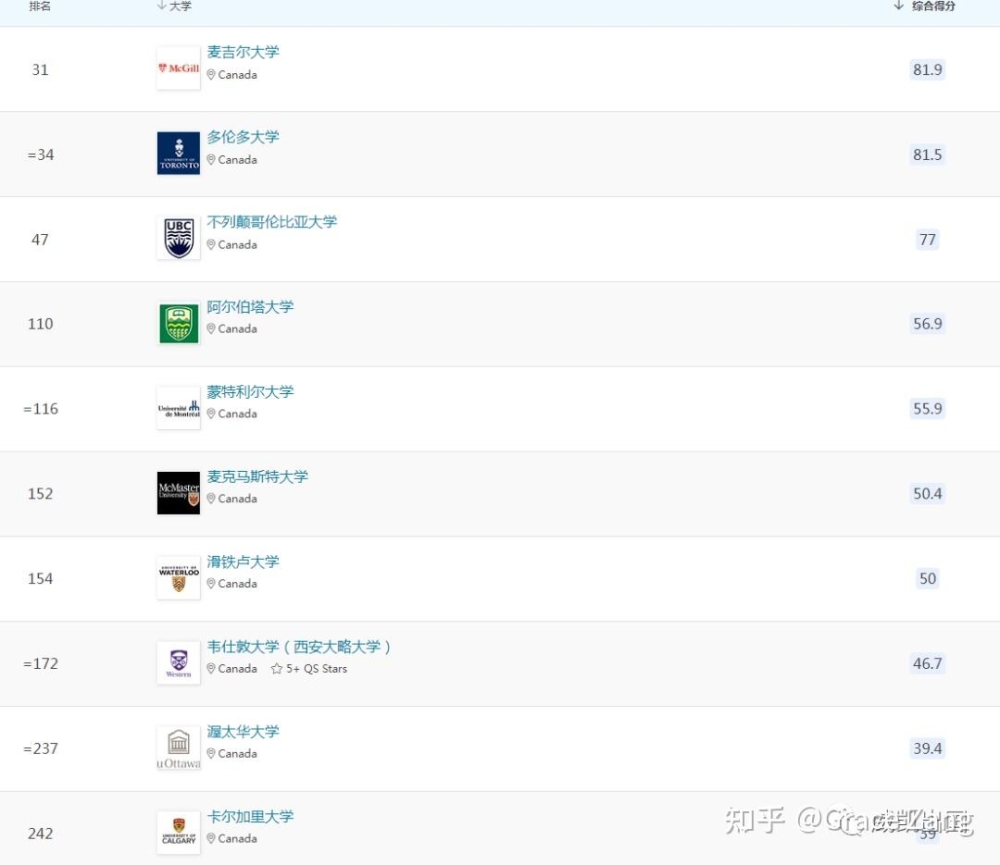Click the location pin under 麦克马斯特大学
Image resolution: width=1000 pixels, height=865 pixels.
[211, 498]
